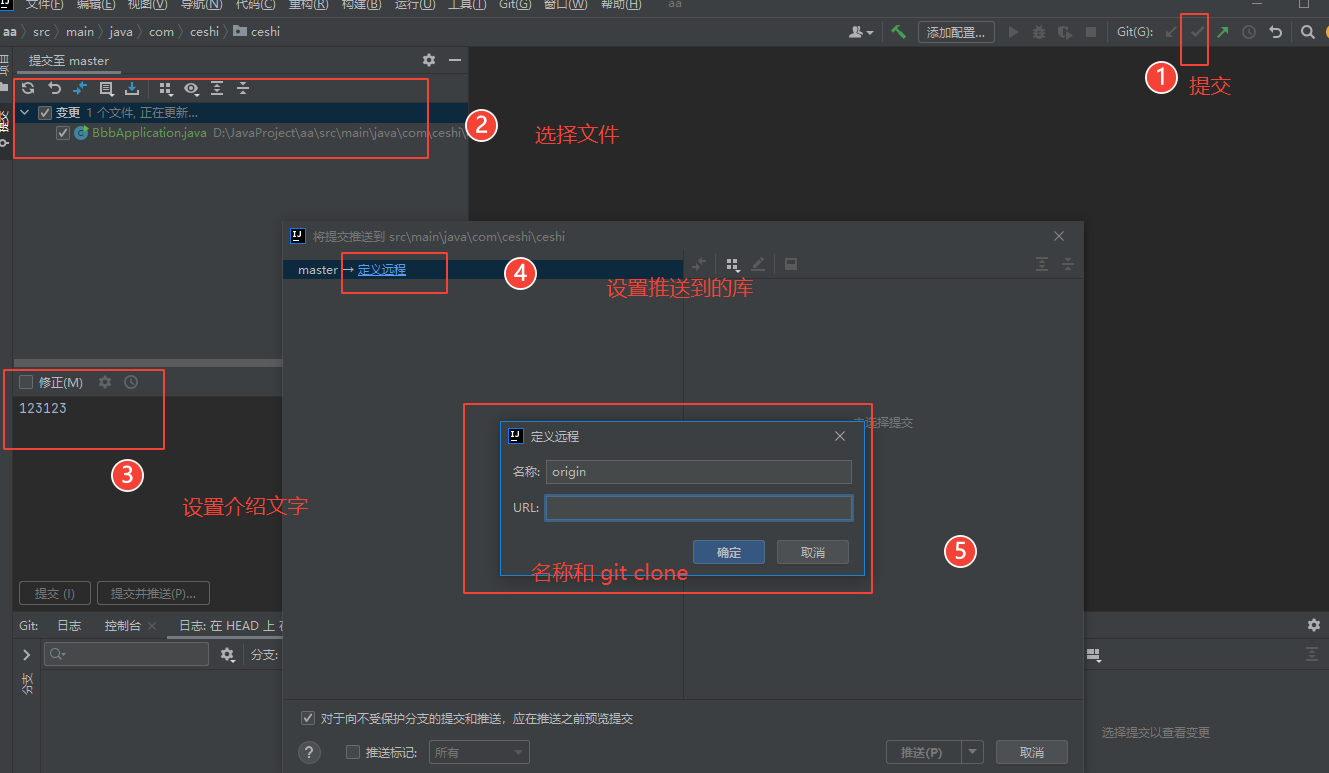Open the 视图(V) menu

tap(147, 5)
